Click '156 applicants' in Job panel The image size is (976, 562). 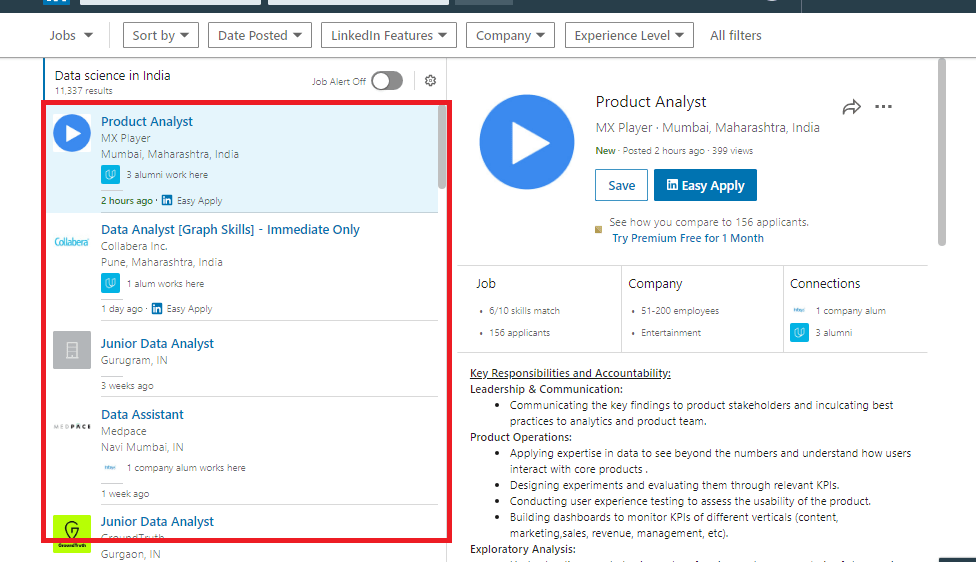tap(519, 333)
